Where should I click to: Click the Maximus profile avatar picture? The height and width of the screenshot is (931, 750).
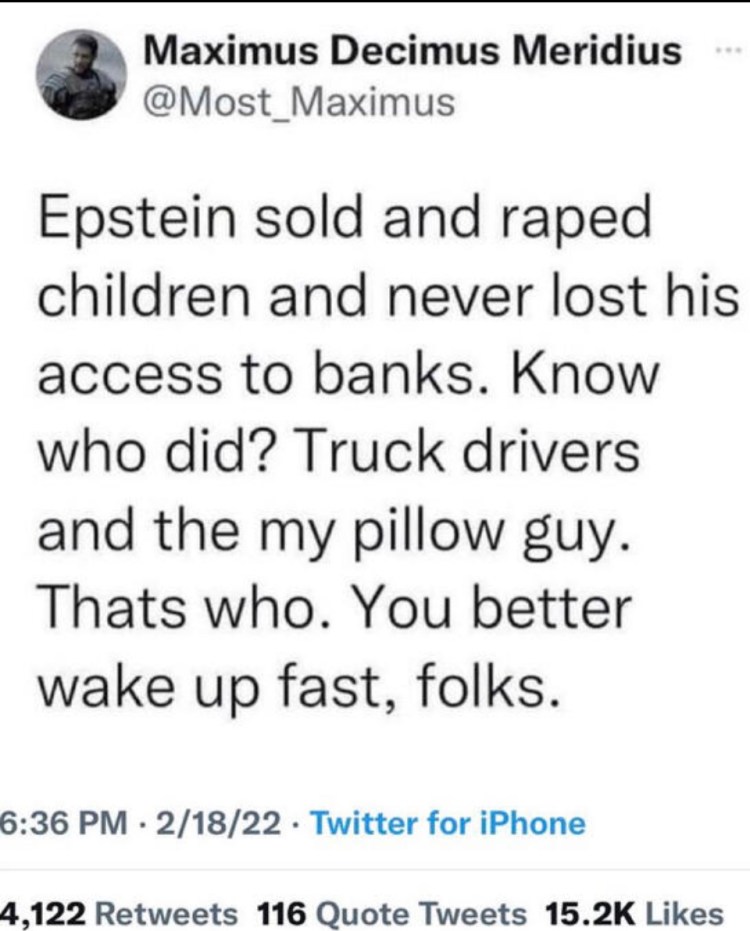point(82,74)
